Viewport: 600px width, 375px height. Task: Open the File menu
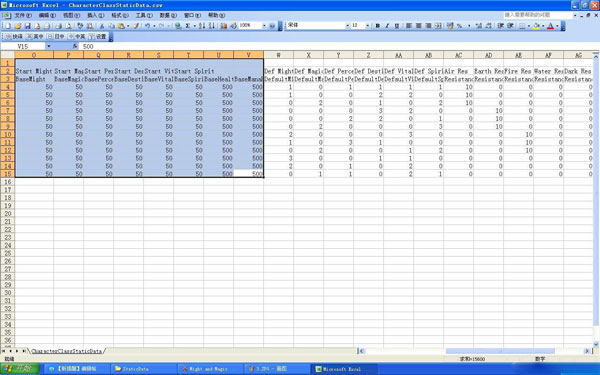pos(23,15)
